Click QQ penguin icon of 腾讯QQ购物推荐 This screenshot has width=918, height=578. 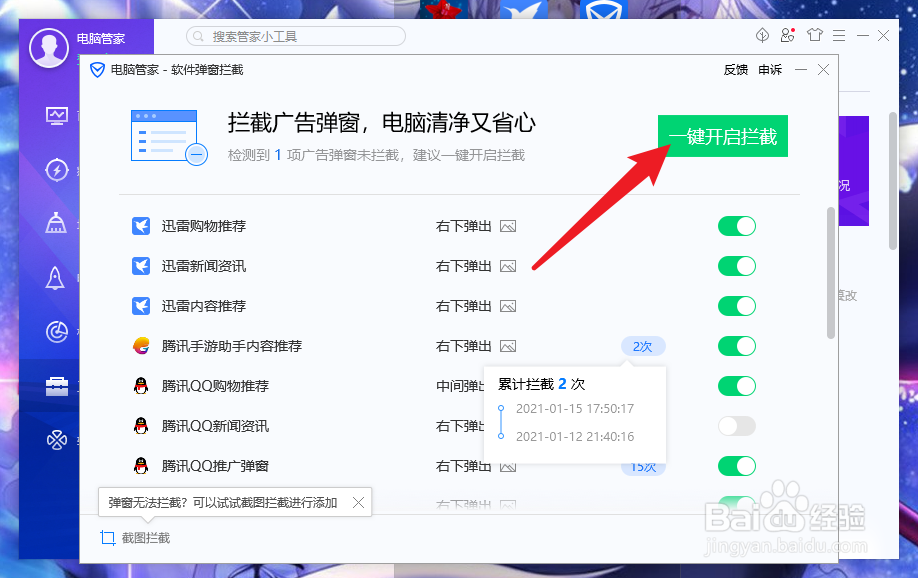[x=141, y=386]
